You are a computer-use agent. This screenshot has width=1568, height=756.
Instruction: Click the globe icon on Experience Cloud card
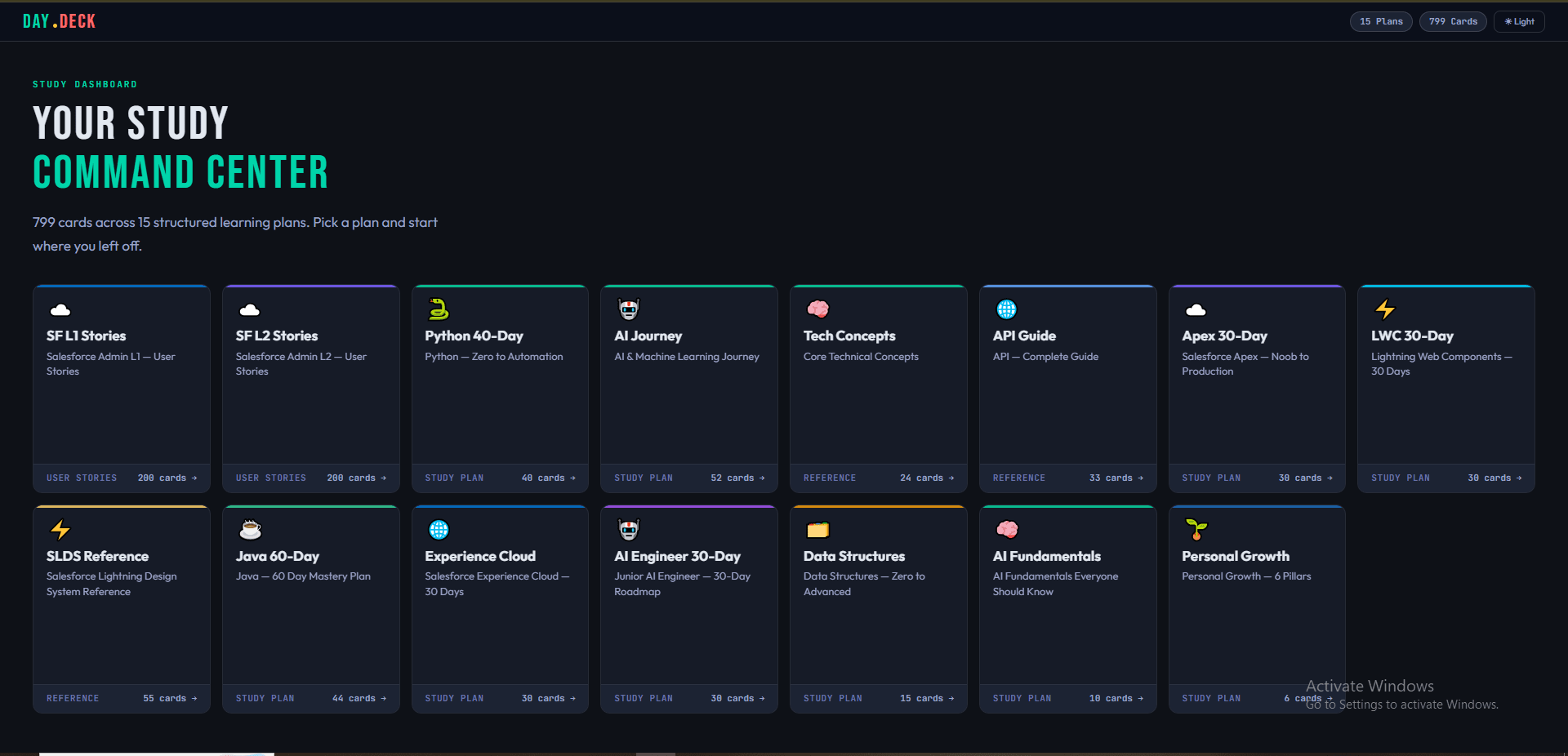coord(439,530)
